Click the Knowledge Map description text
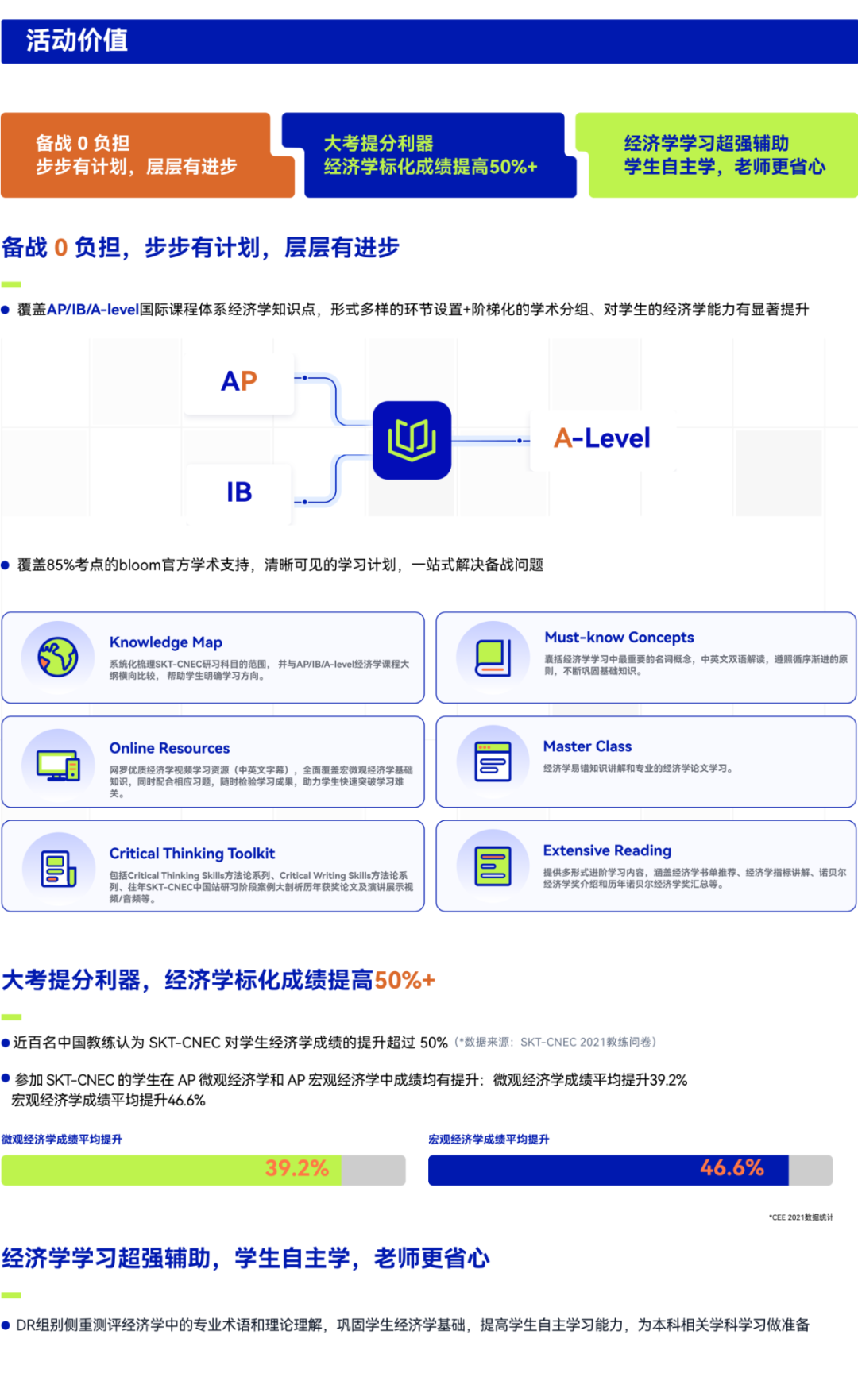The height and width of the screenshot is (1400, 858). point(260,669)
